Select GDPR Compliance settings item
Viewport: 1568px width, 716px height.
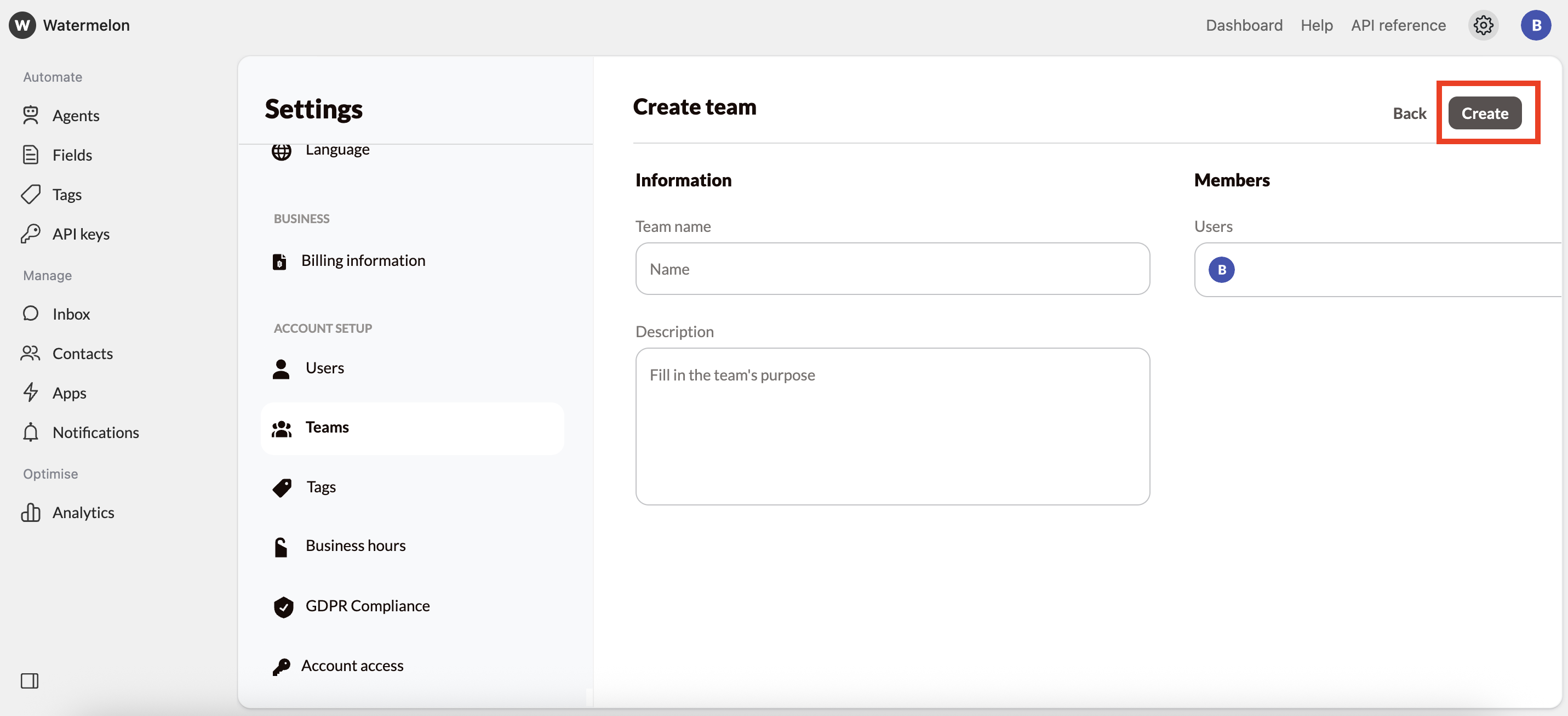367,606
